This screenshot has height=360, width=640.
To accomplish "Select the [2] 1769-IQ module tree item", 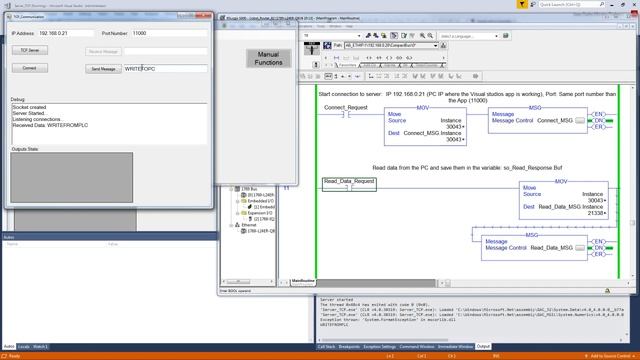I will (261, 219).
